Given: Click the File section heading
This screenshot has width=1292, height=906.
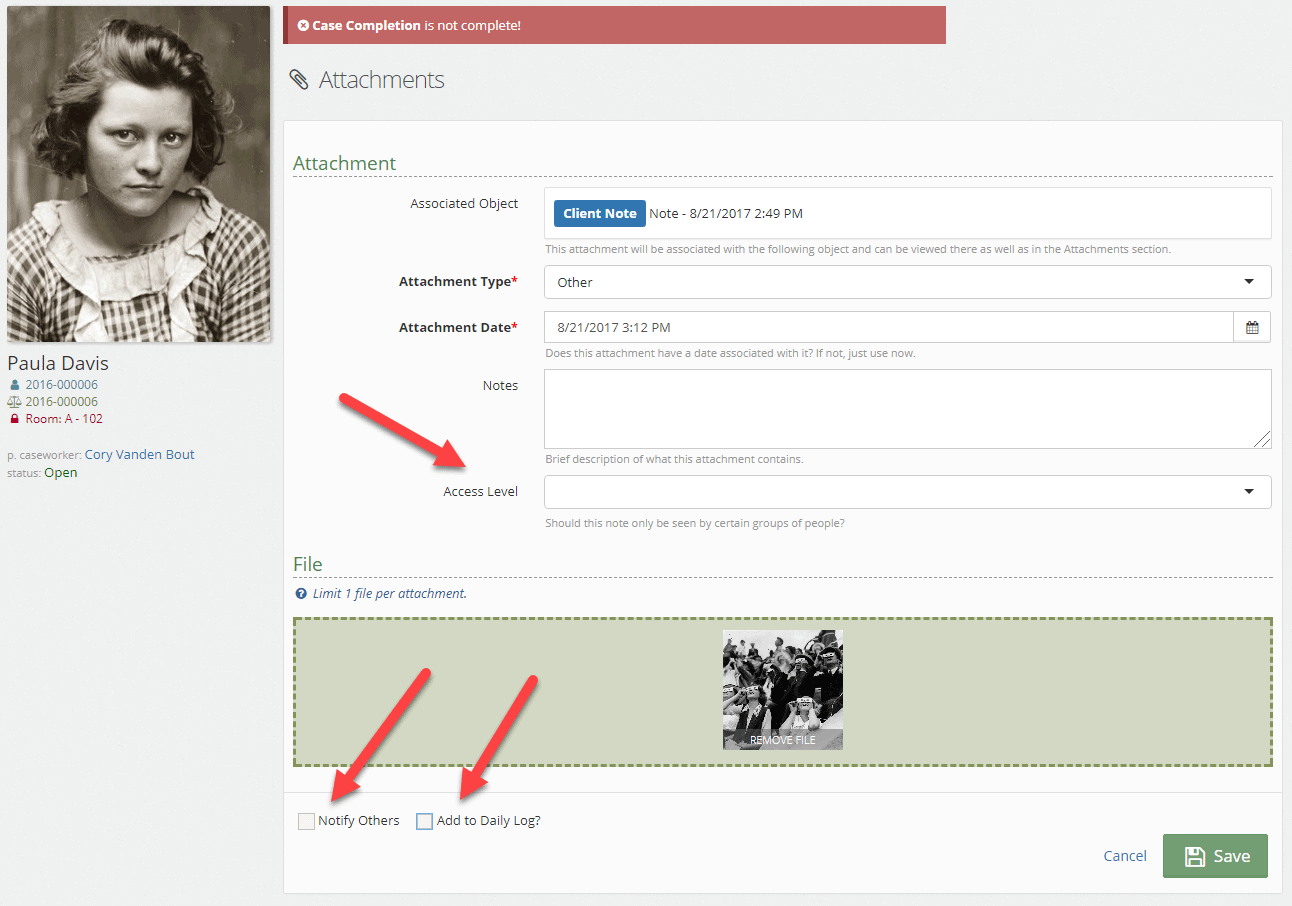Looking at the screenshot, I should click(x=308, y=564).
